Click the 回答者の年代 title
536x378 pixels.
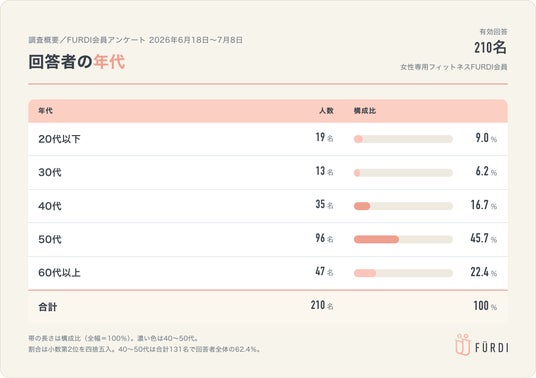[x=77, y=62]
